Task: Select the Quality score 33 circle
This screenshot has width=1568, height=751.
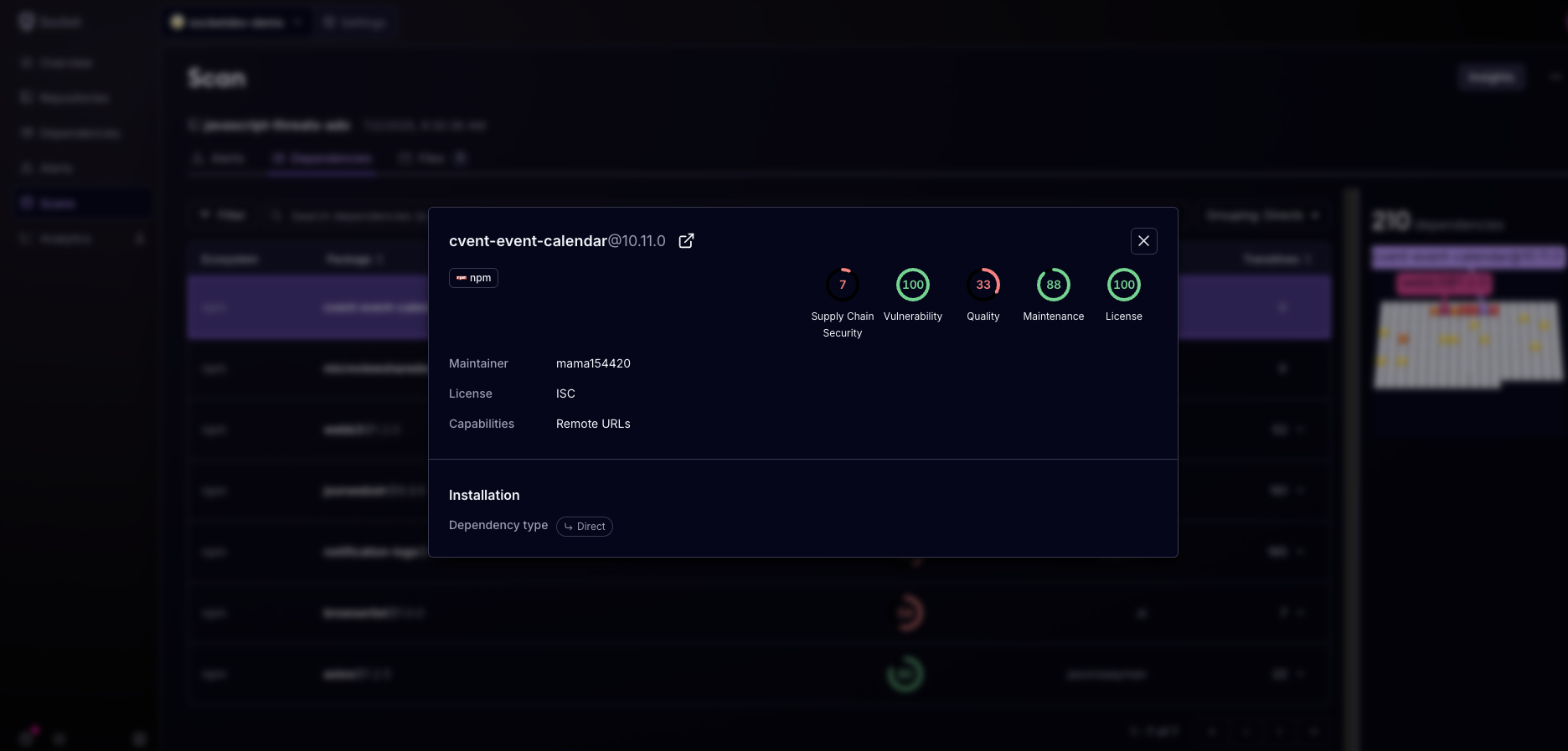Action: tap(983, 285)
